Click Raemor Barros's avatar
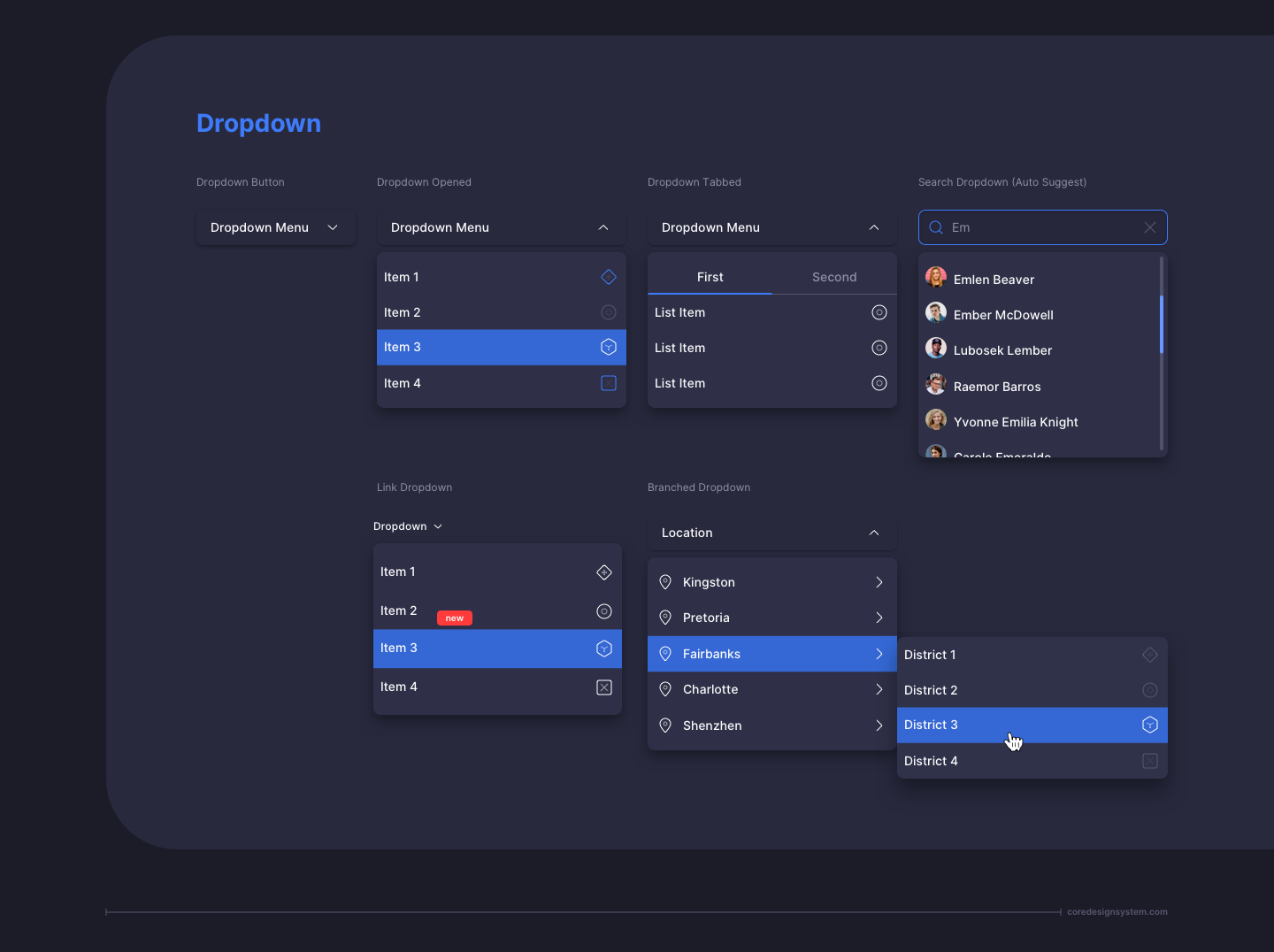Viewport: 1274px width, 952px height. click(936, 384)
